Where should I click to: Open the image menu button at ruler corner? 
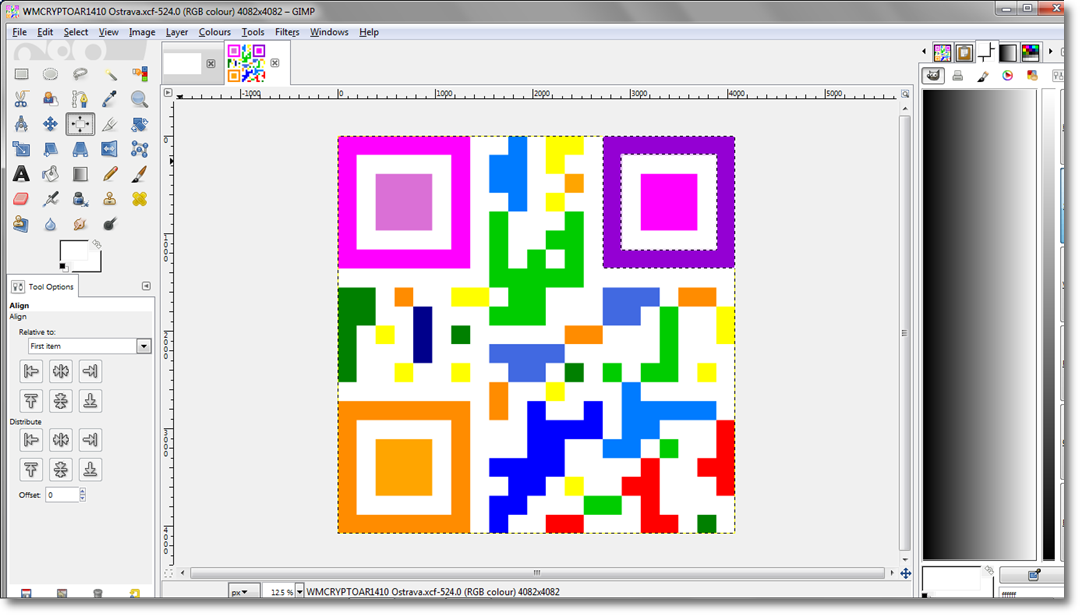pyautogui.click(x=168, y=92)
